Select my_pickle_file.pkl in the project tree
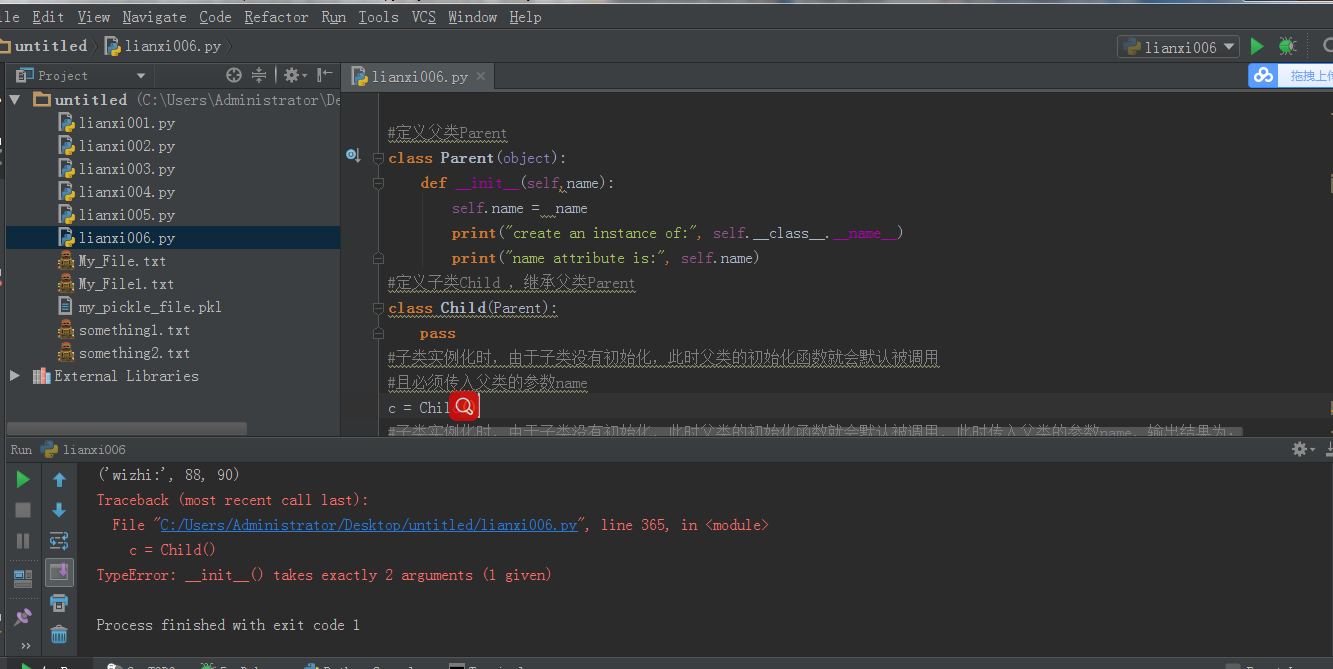Screen dimensions: 1333x669 150,307
